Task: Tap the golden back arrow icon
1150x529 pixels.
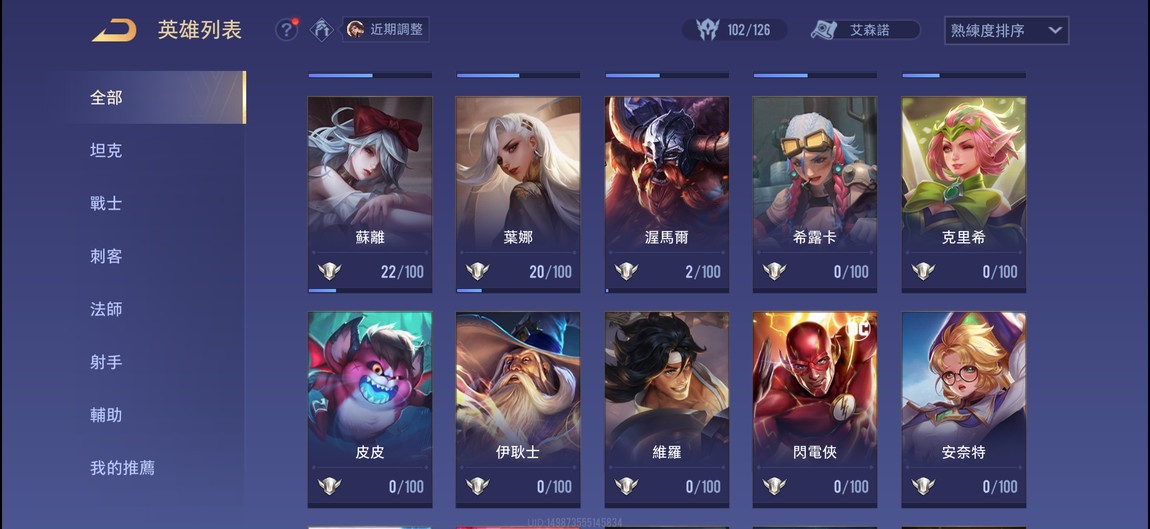Action: (114, 30)
